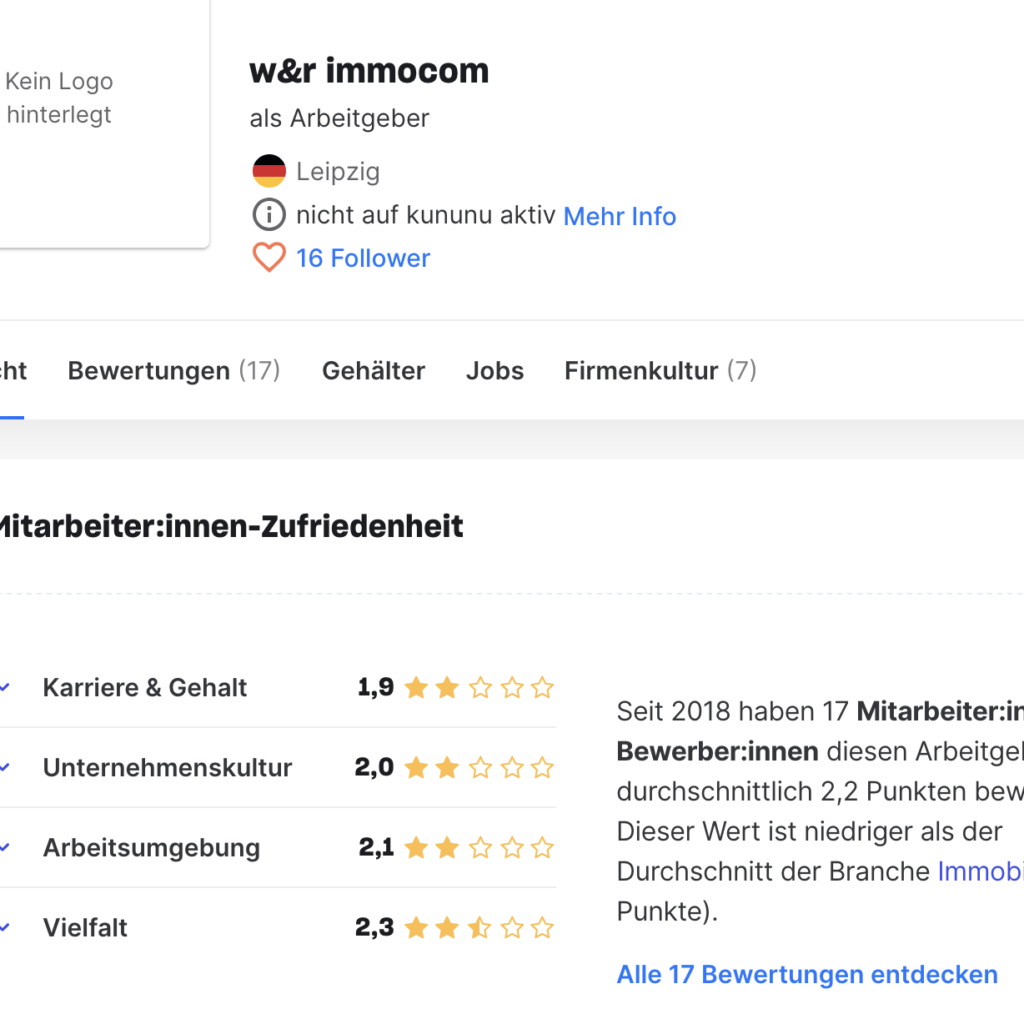Expand the Vielfalt rating row
Viewport: 1024px width, 1024px height.
[x=85, y=928]
